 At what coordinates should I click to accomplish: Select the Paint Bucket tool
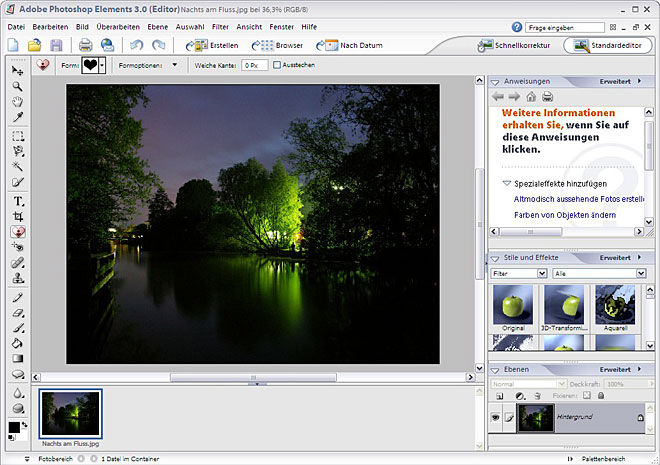[x=18, y=343]
